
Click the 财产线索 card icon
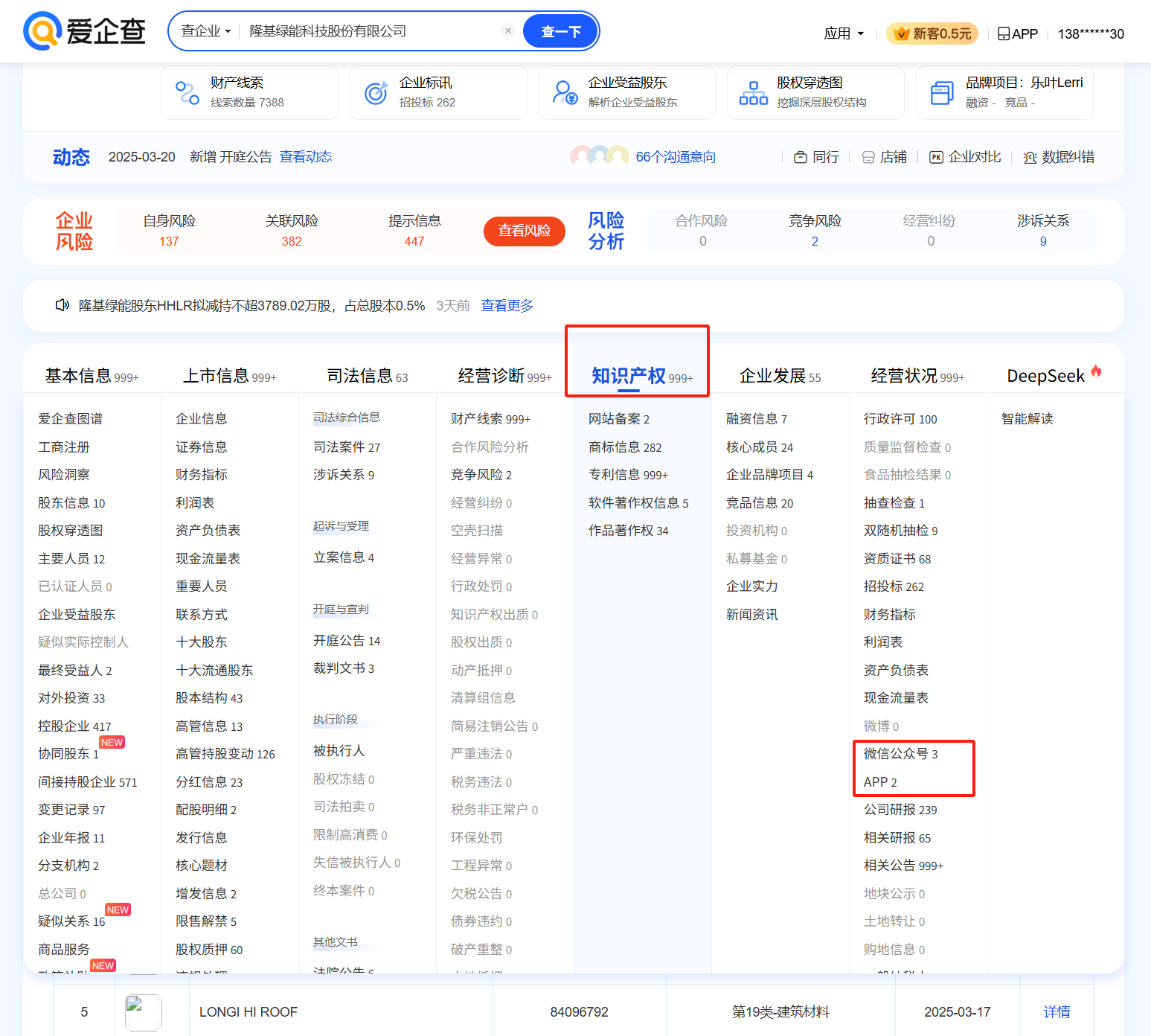(x=187, y=93)
